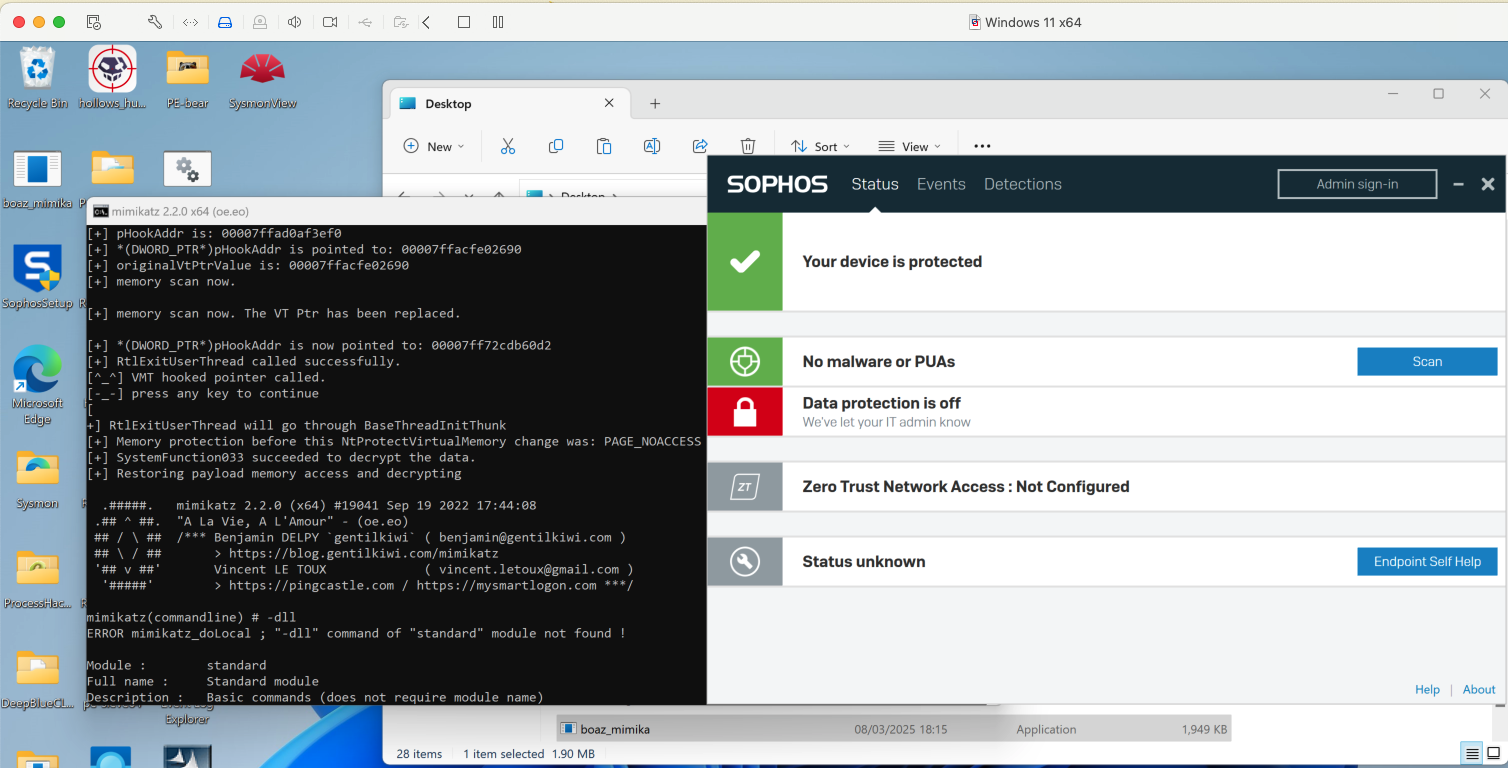Collapse VMware toolbar with left chevron
The image size is (1508, 768).
[427, 22]
